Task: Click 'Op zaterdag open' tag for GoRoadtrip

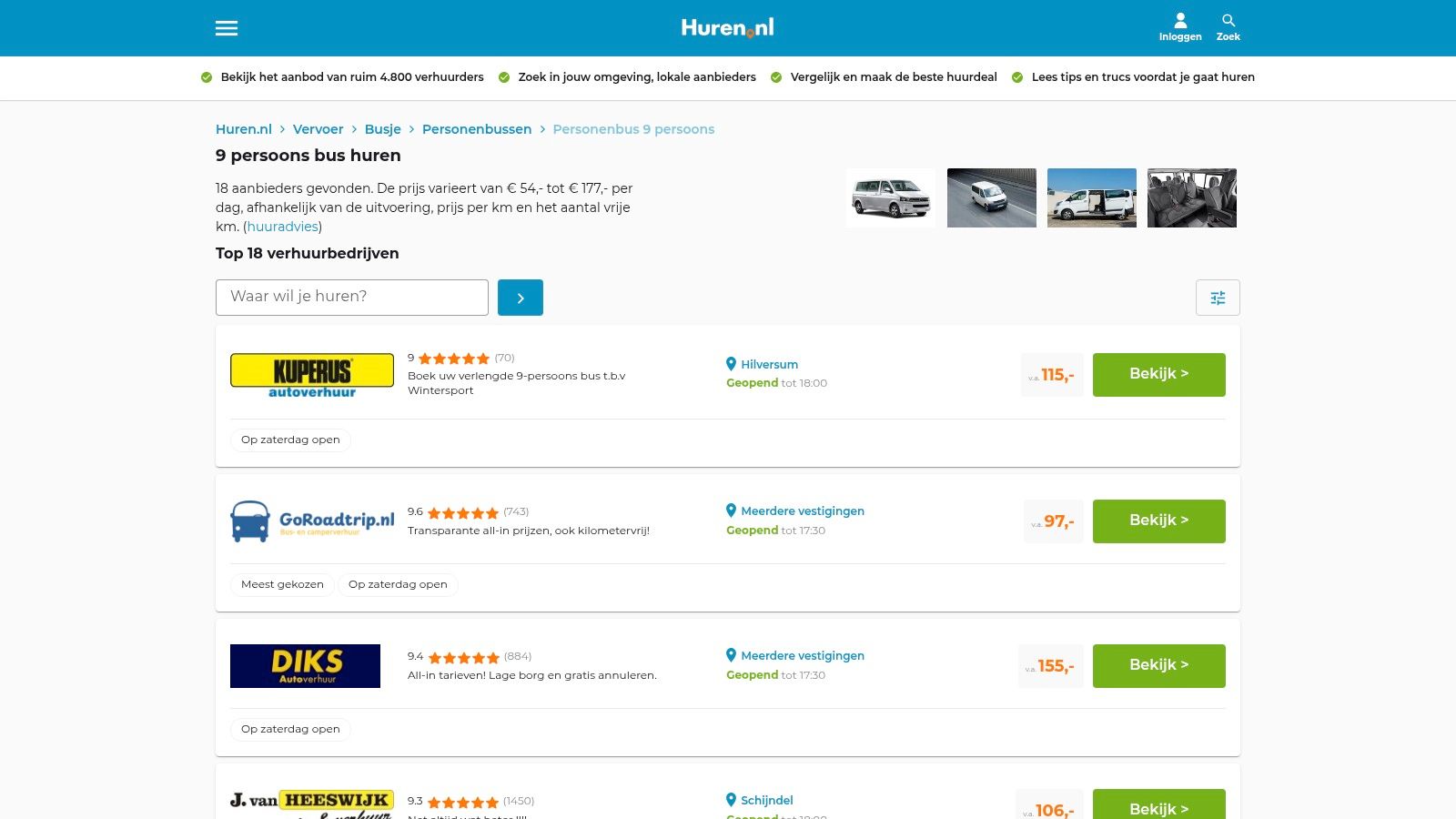Action: coord(398,585)
